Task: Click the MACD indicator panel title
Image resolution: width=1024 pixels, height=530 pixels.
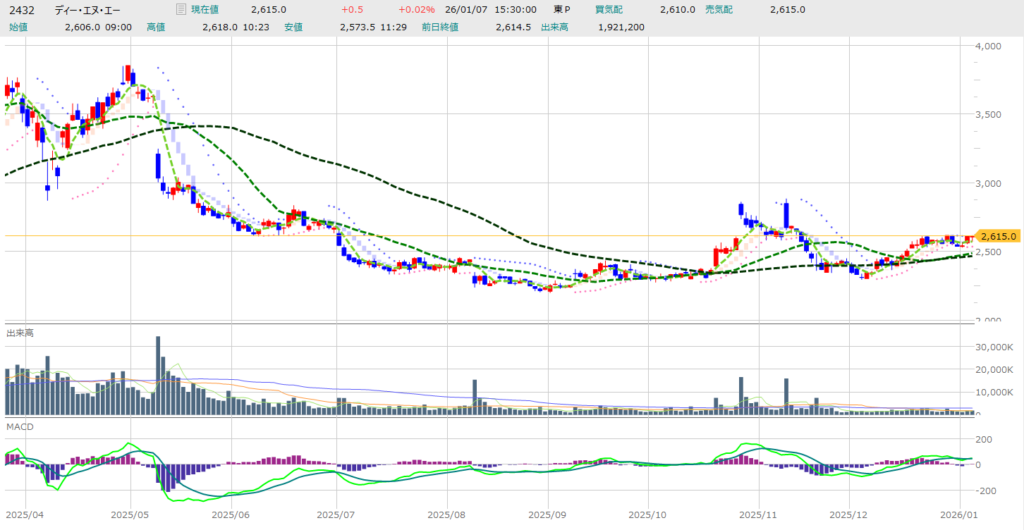Action: tap(20, 427)
